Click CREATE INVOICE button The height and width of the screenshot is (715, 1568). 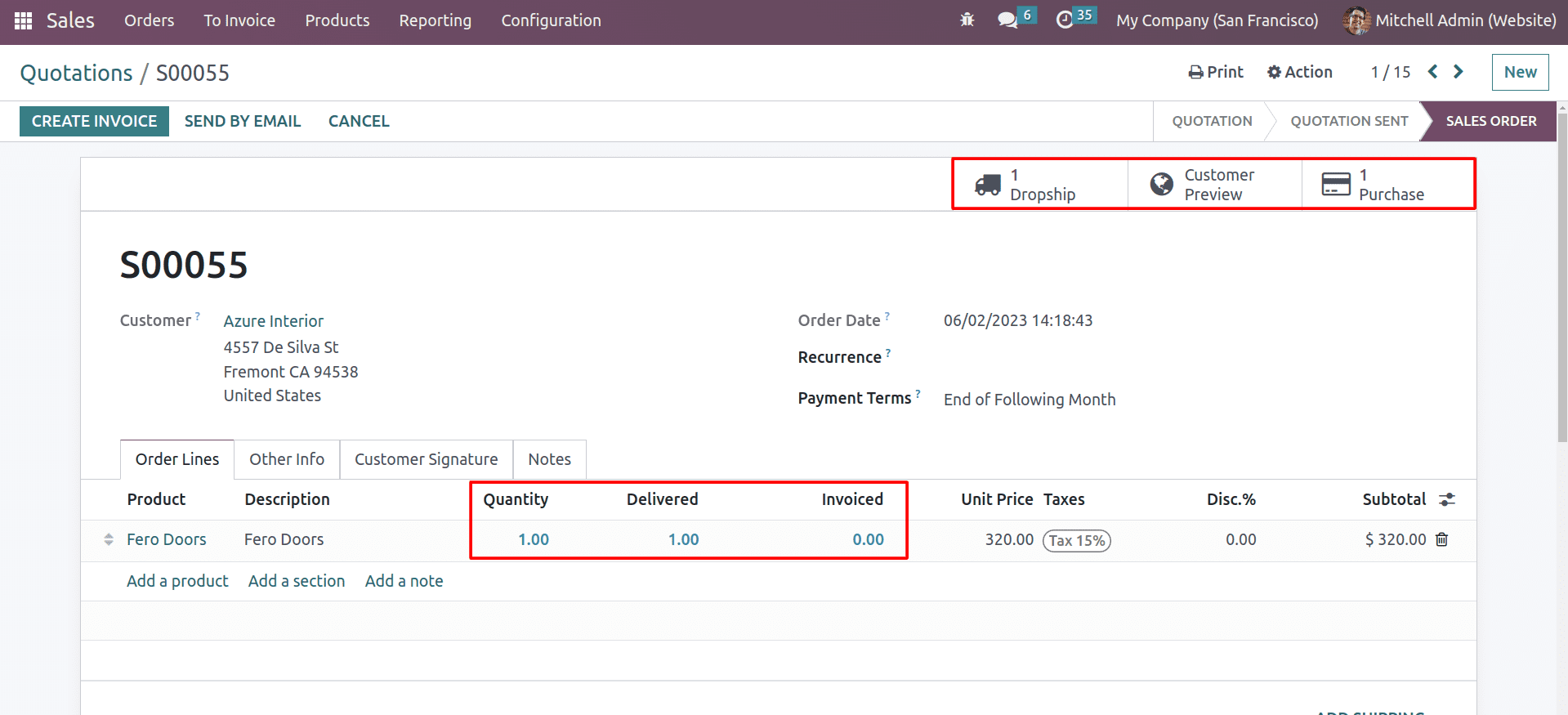[x=94, y=121]
